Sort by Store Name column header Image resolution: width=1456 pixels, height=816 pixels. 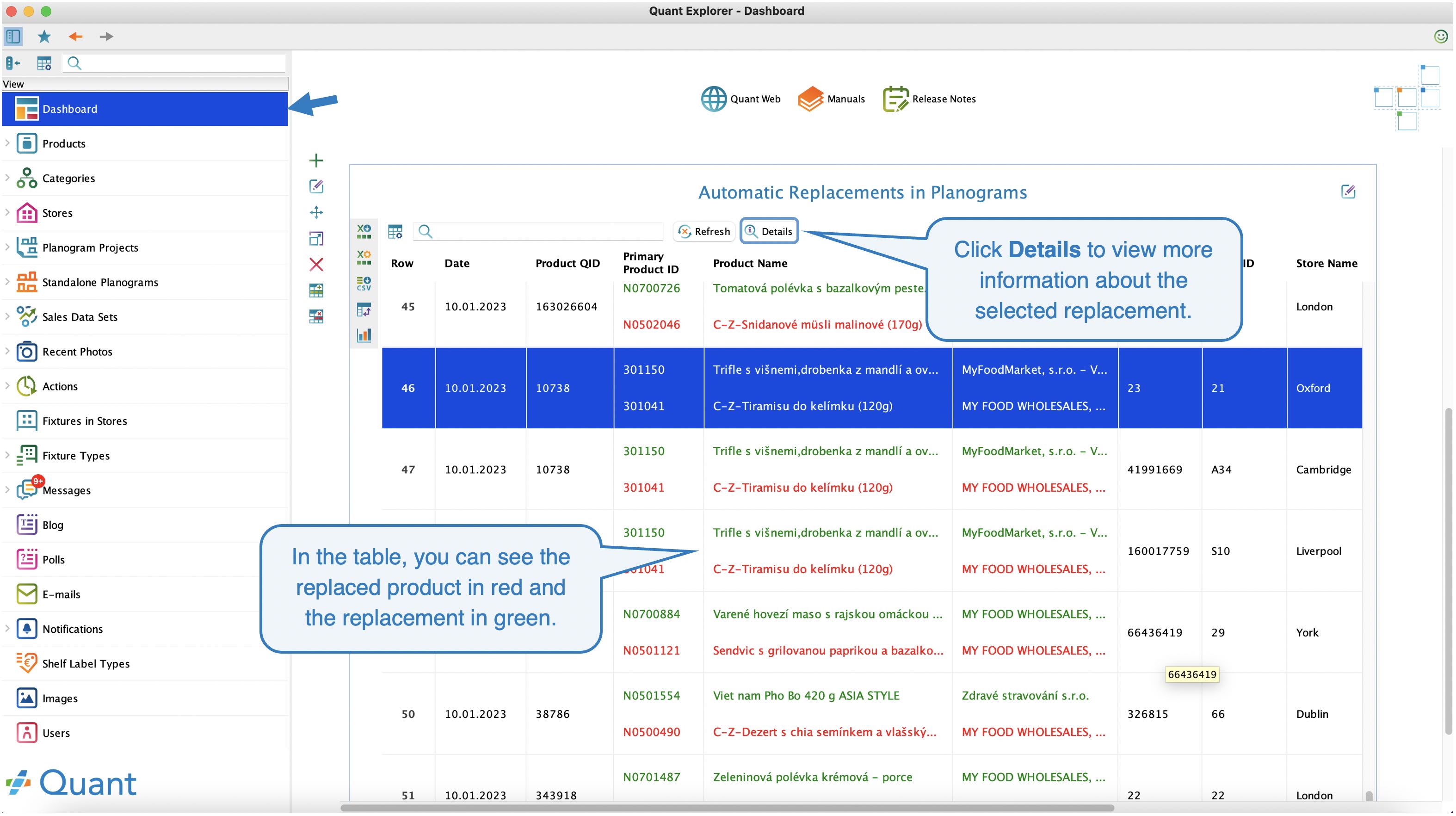(x=1326, y=264)
